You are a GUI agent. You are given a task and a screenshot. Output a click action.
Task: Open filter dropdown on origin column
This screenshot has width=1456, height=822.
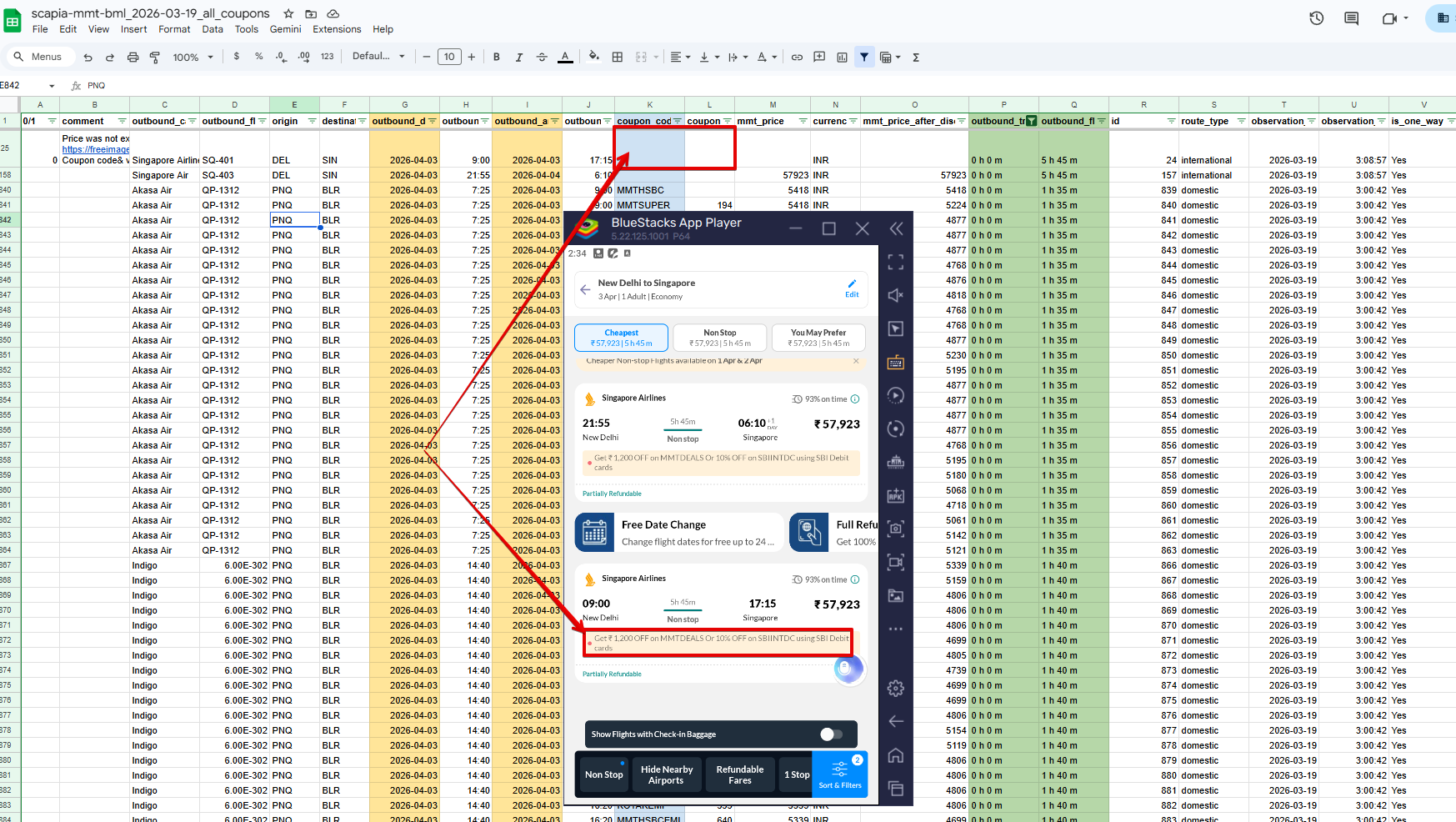313,121
